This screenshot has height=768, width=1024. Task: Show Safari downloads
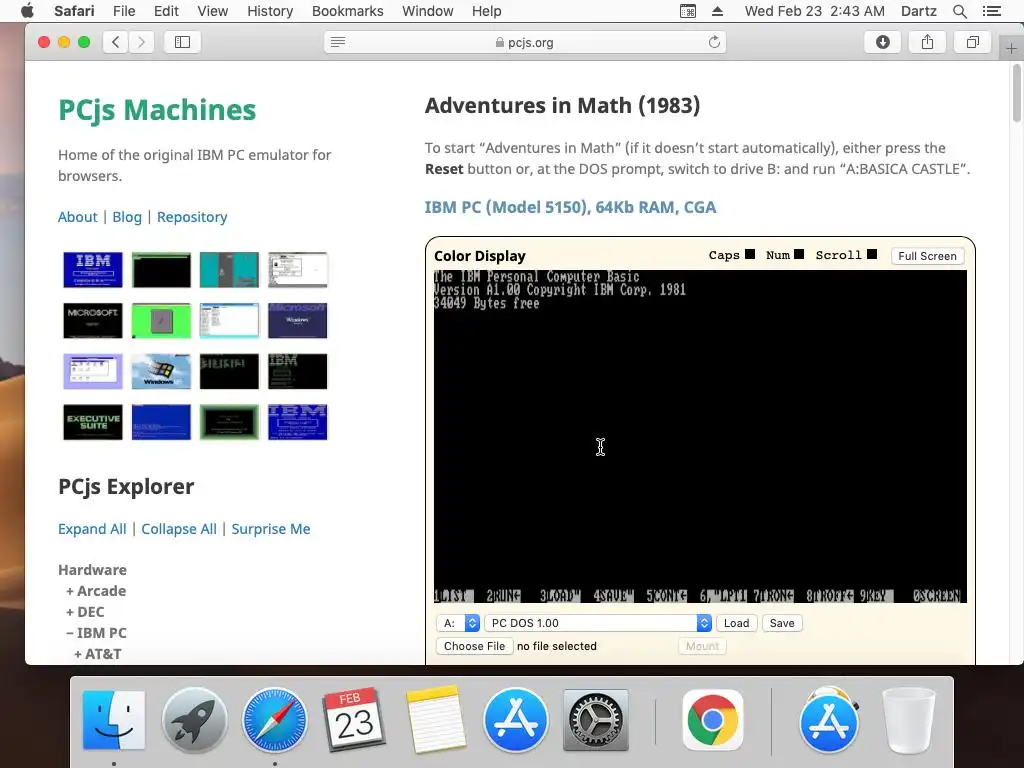tap(882, 42)
